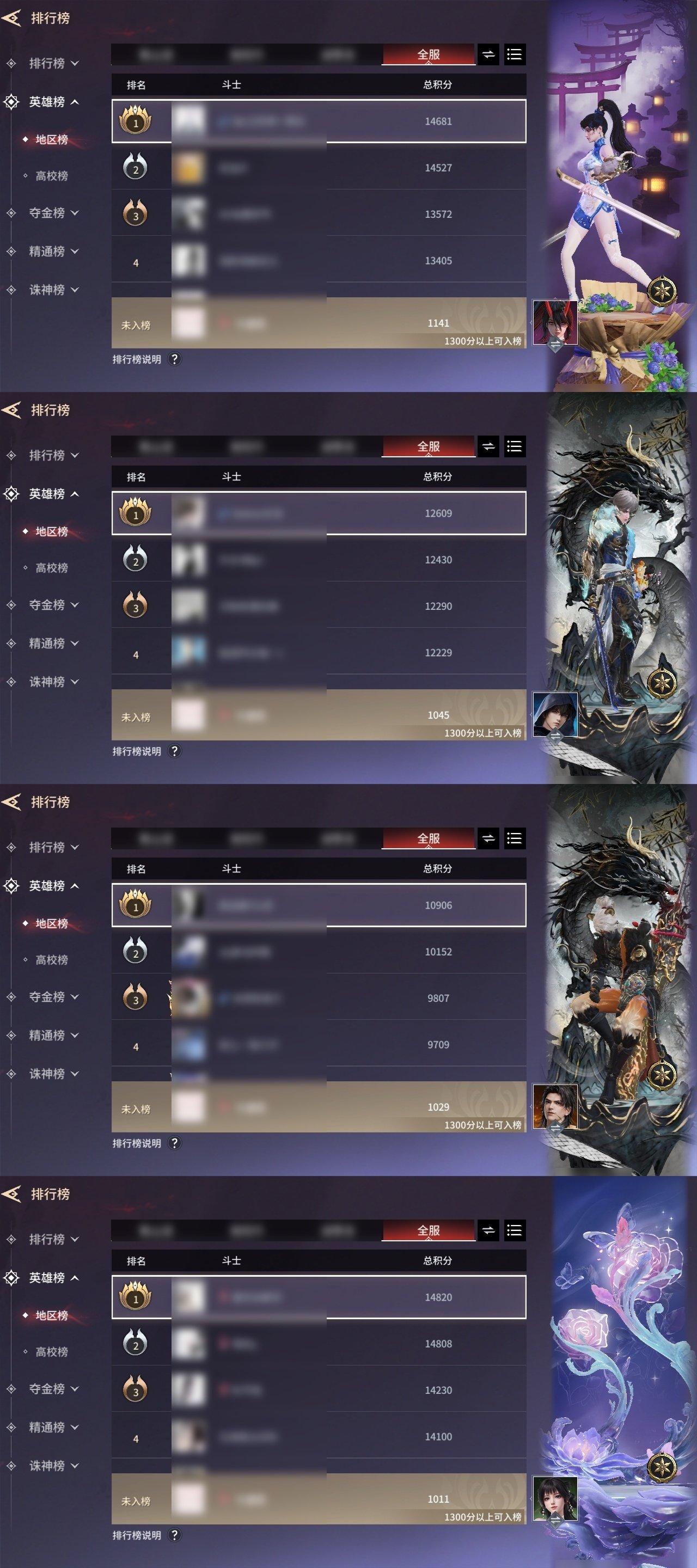The width and height of the screenshot is (697, 1568).
Task: Click the question mark help icon below score 1011
Action: (175, 1535)
